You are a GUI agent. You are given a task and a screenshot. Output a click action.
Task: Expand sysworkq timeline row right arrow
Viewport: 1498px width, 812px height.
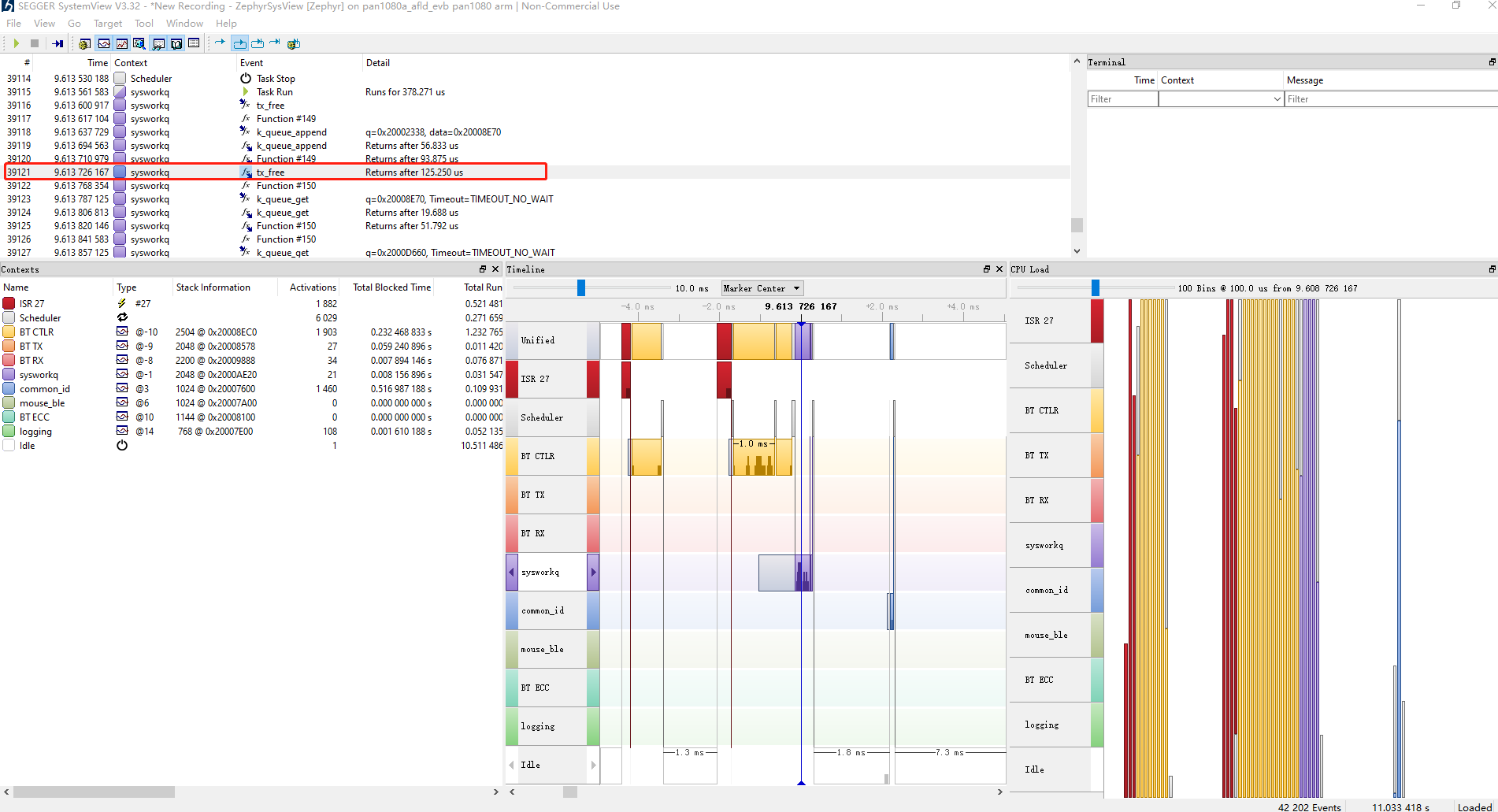593,572
